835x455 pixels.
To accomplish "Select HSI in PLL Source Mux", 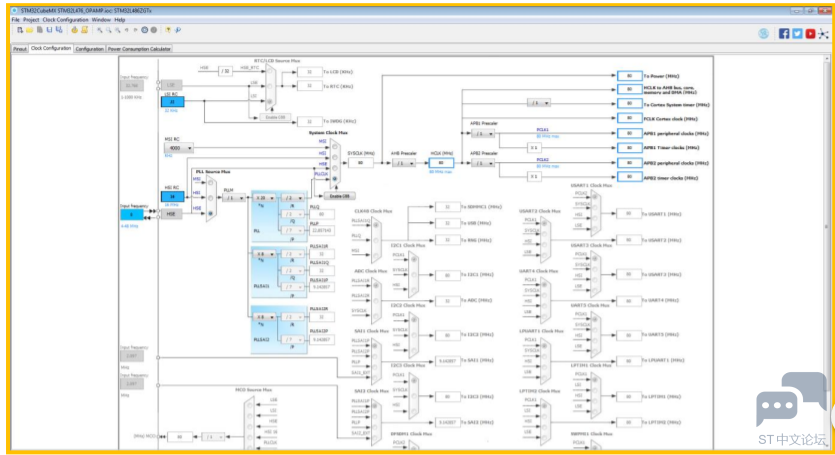I will point(211,198).
